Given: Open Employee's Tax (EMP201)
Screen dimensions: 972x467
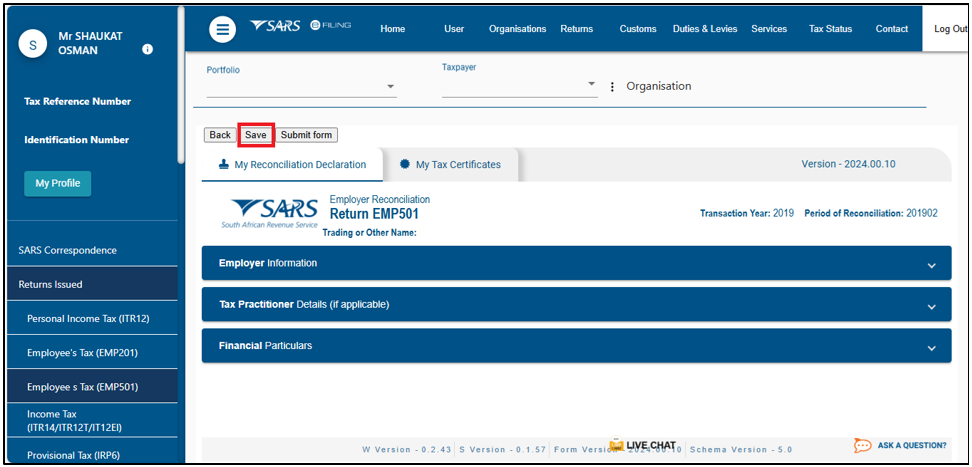Looking at the screenshot, I should coord(92,352).
